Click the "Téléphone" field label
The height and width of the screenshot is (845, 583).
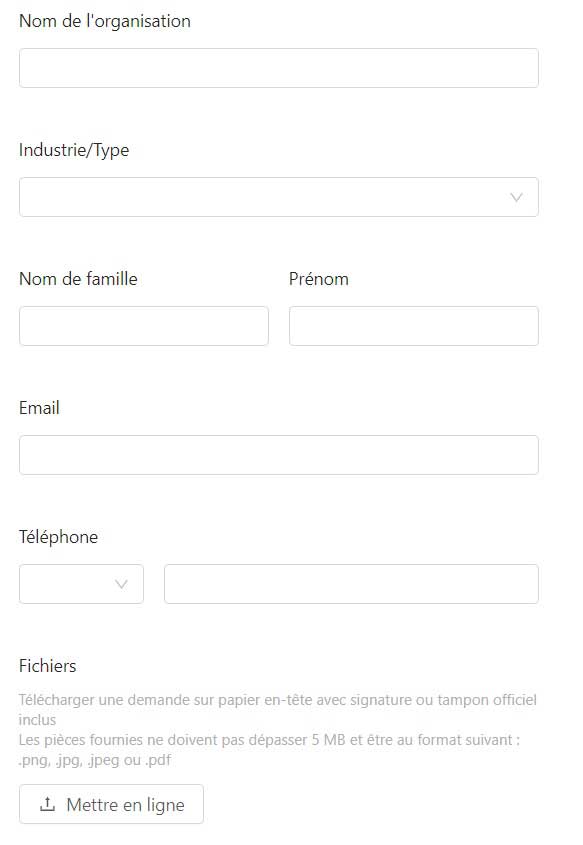pos(59,537)
